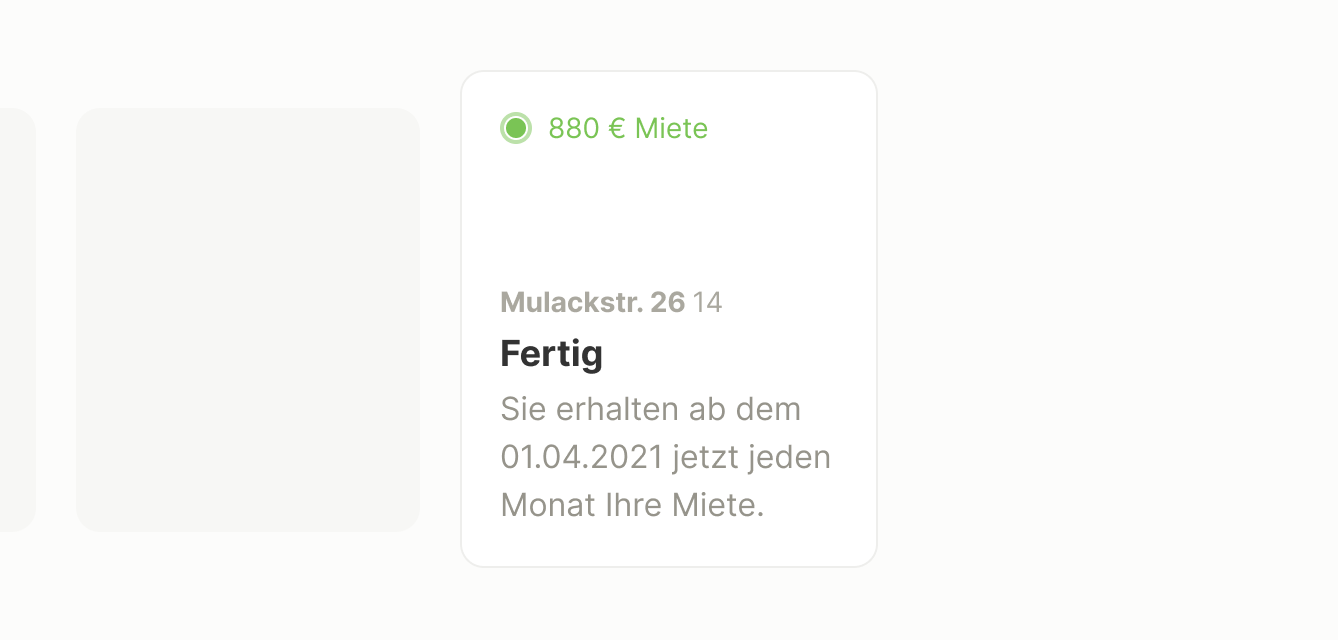Click the last line 'Monat Ihre Miete.'
Viewport: 1338px width, 640px height.
[632, 505]
